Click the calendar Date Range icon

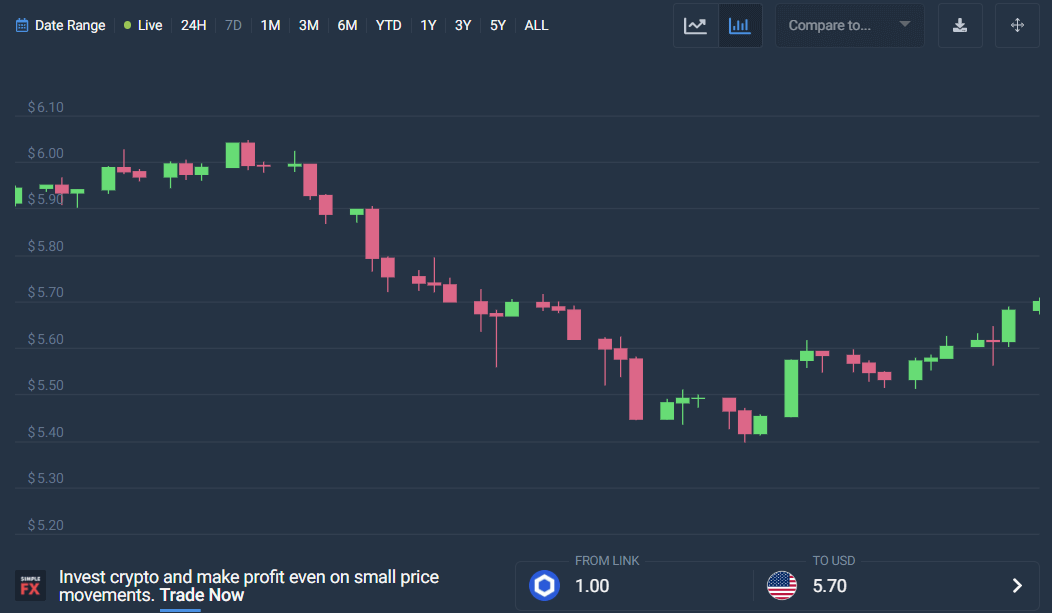tap(22, 26)
